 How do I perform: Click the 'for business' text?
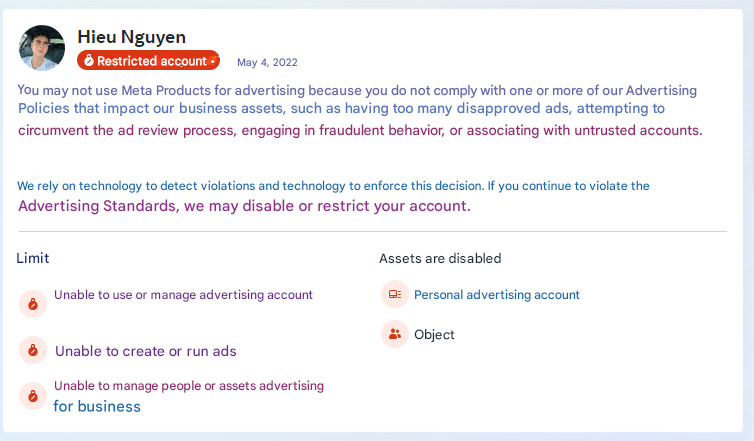97,406
